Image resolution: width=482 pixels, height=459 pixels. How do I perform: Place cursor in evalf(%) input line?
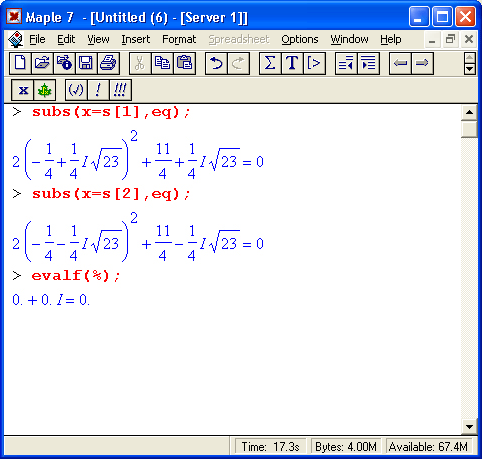(76, 276)
